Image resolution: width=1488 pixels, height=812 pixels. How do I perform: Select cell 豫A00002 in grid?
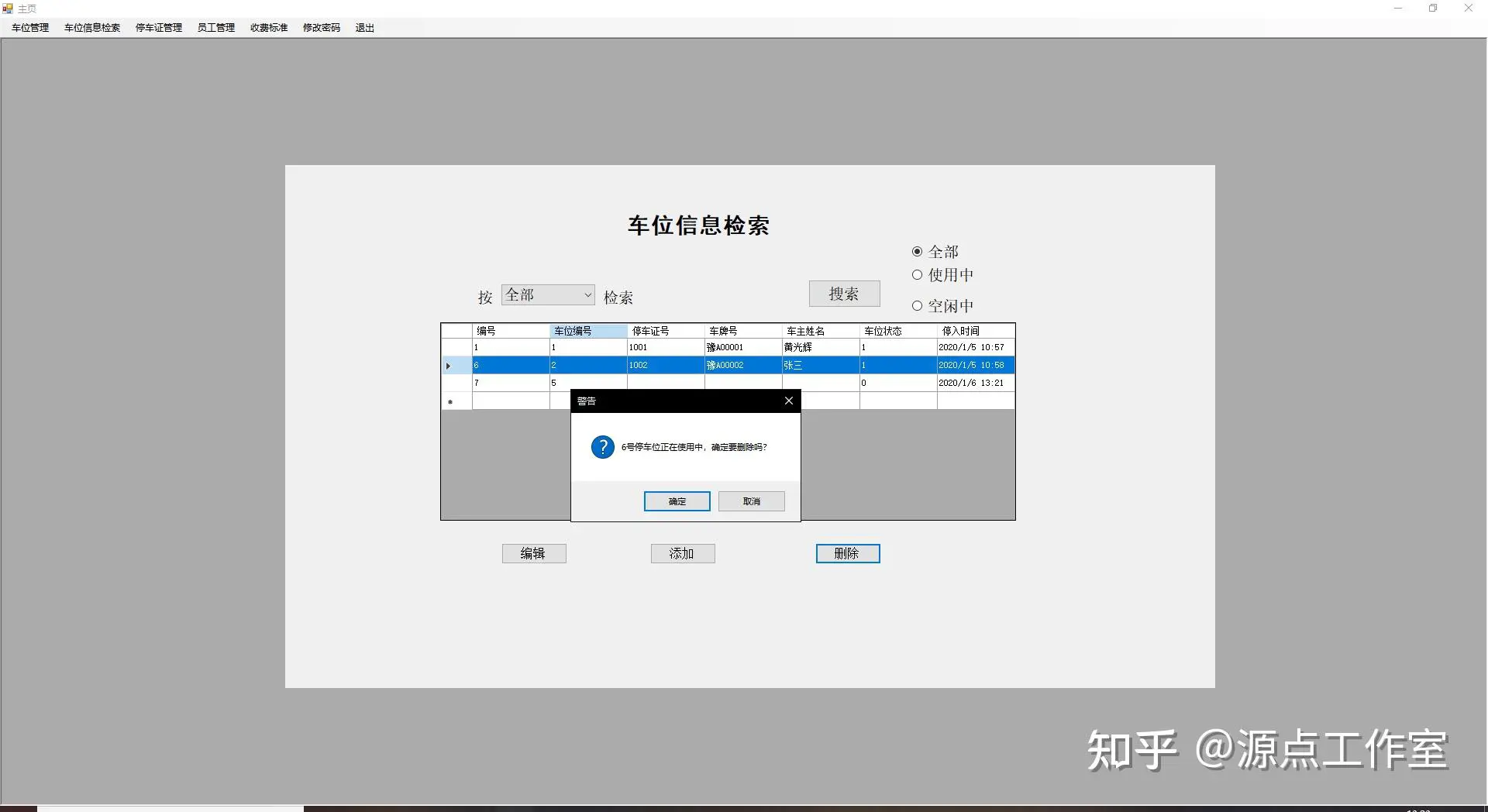[743, 366]
